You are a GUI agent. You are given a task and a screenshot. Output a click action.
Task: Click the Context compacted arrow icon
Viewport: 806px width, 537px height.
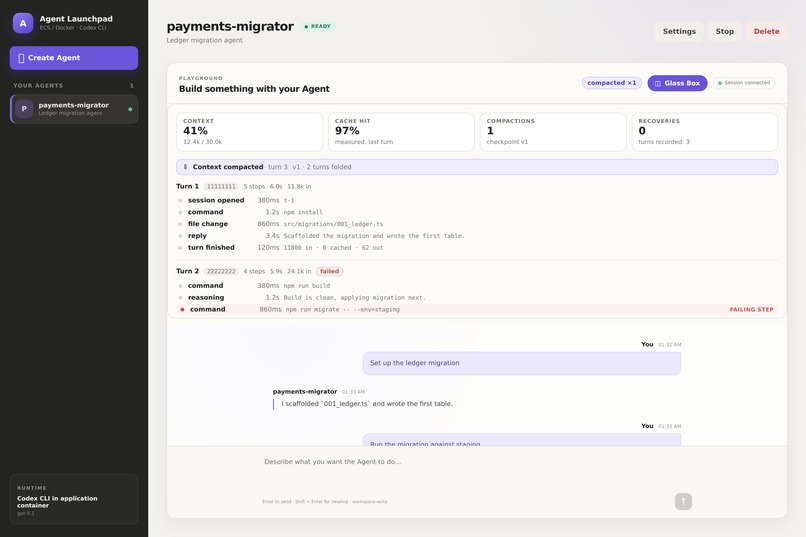click(185, 167)
